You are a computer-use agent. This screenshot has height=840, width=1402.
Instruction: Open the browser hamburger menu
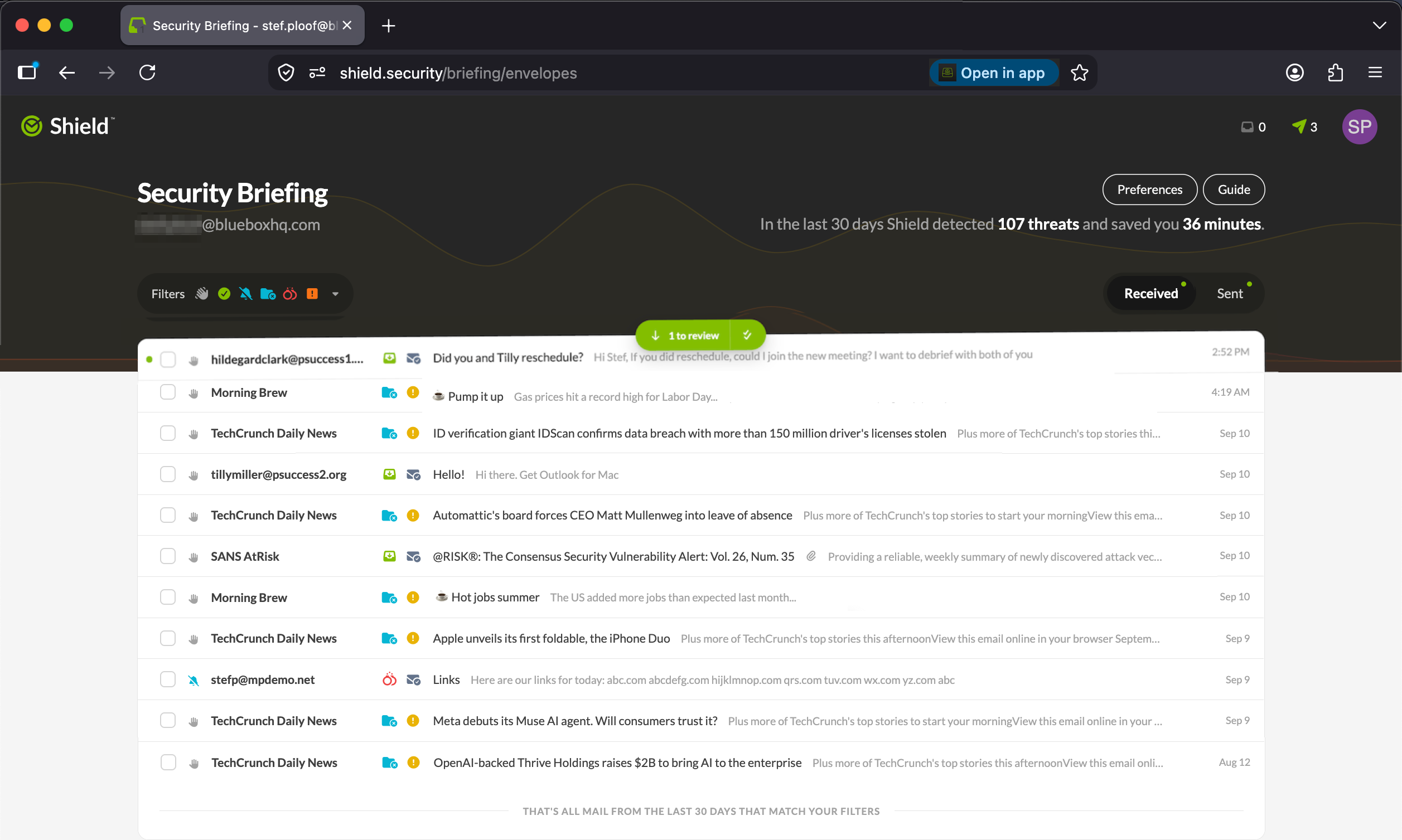click(x=1375, y=72)
